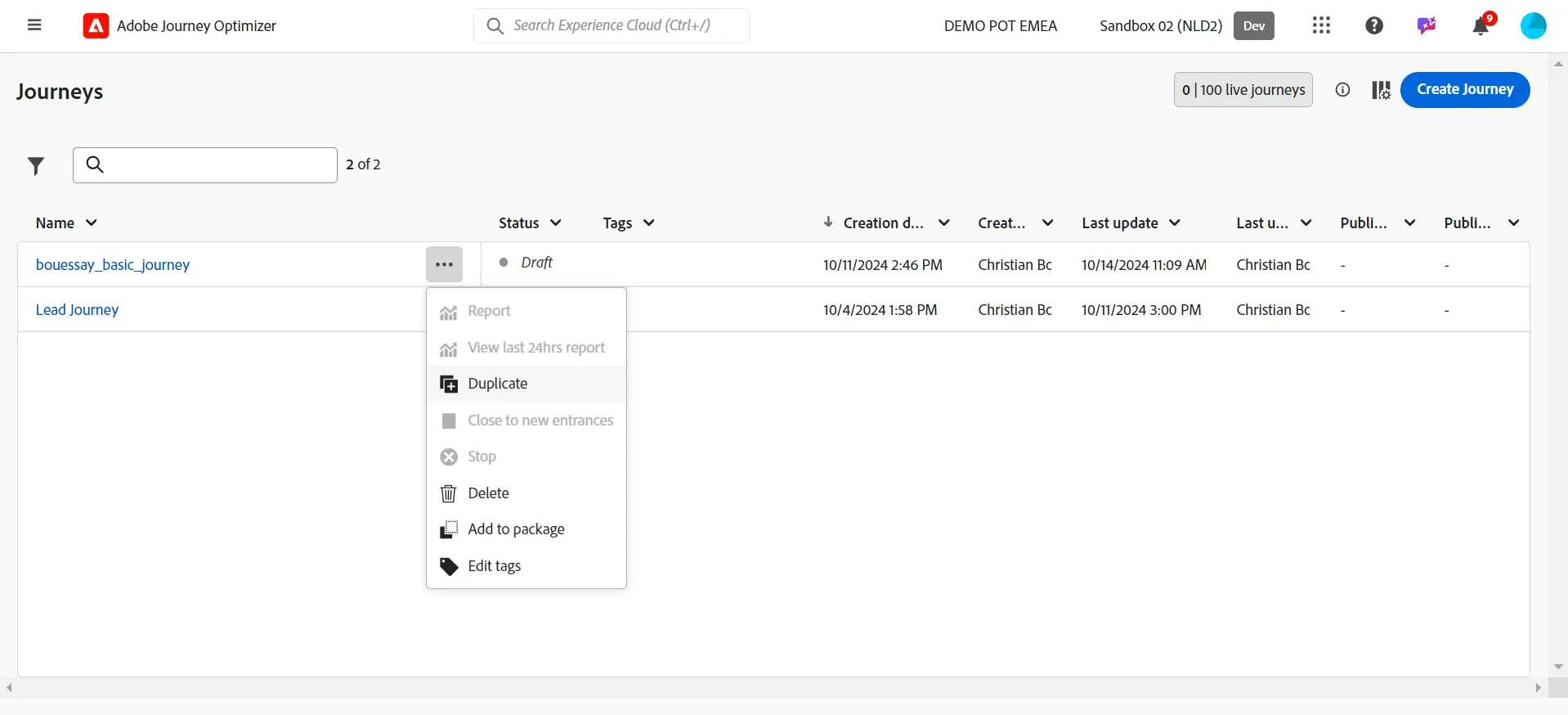Click the 10/14/2024 11:09 AM last update cell
The height and width of the screenshot is (715, 1568).
tap(1144, 265)
